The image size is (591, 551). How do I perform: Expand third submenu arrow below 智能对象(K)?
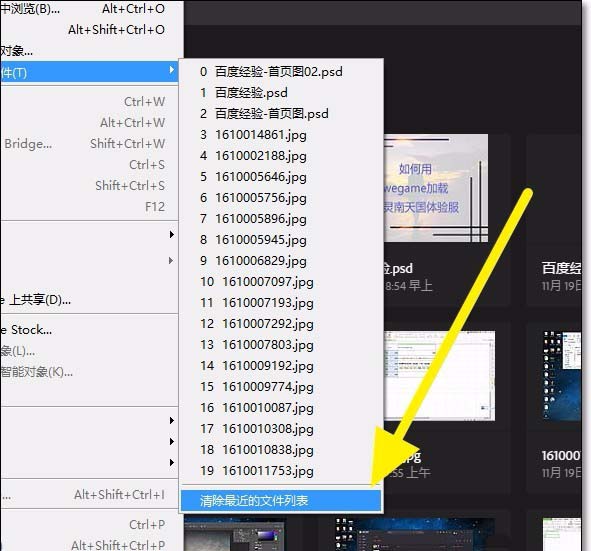pyautogui.click(x=172, y=462)
